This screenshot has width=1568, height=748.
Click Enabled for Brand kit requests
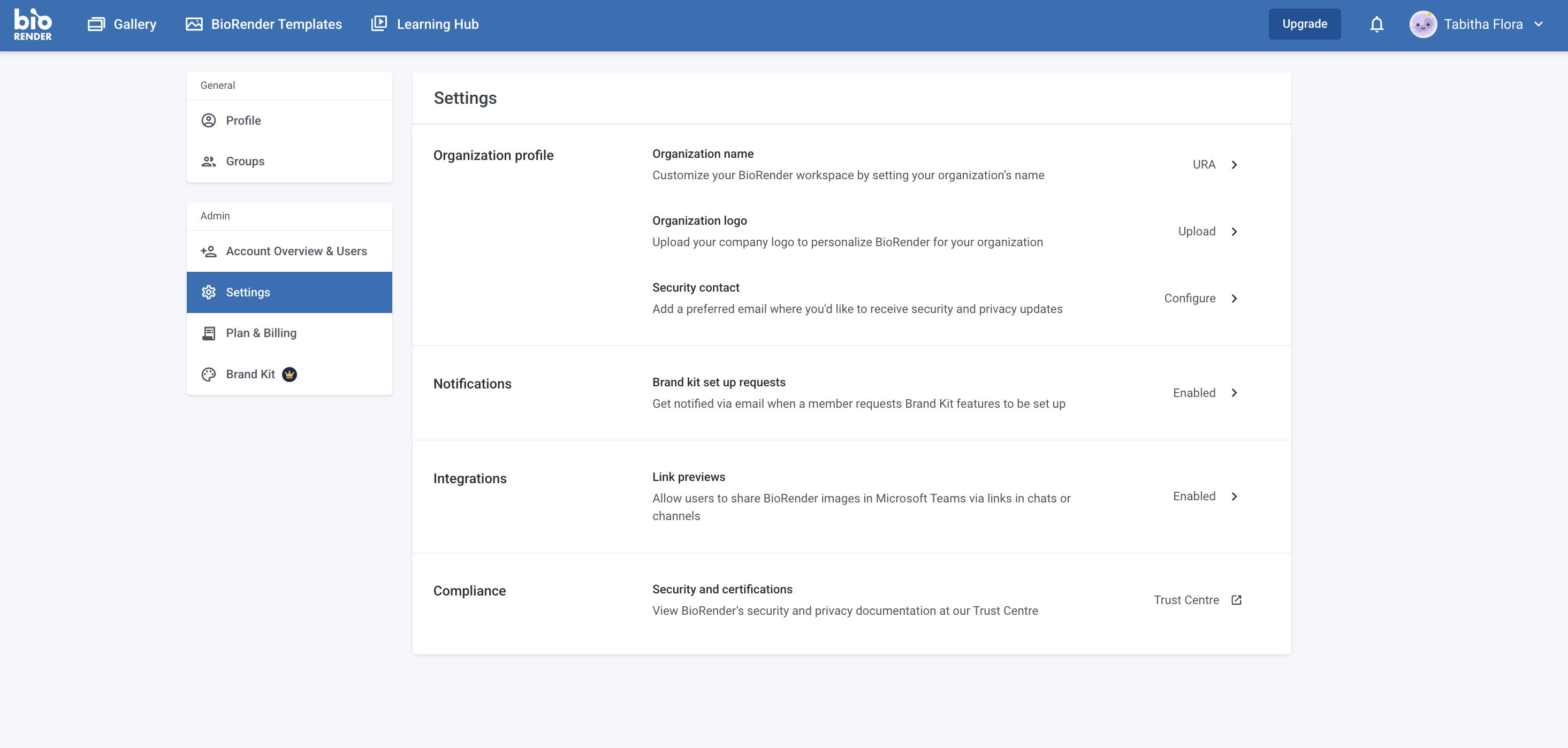coord(1193,393)
